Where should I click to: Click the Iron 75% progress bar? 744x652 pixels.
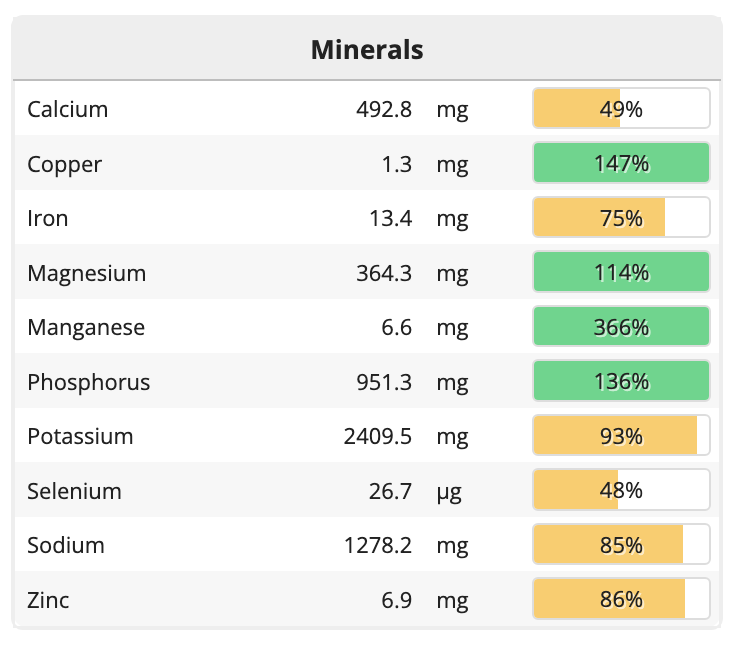(621, 218)
